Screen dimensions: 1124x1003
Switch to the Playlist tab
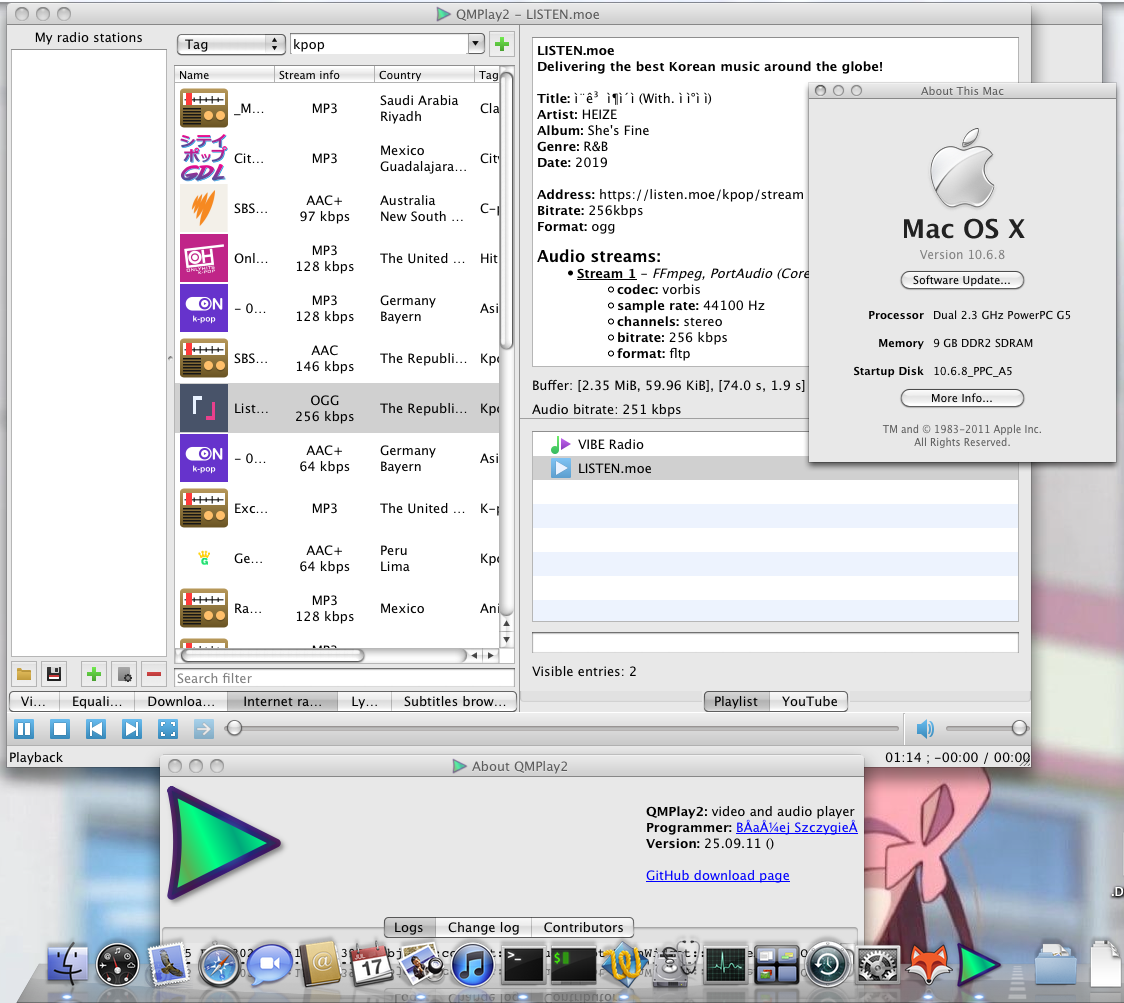(x=736, y=701)
